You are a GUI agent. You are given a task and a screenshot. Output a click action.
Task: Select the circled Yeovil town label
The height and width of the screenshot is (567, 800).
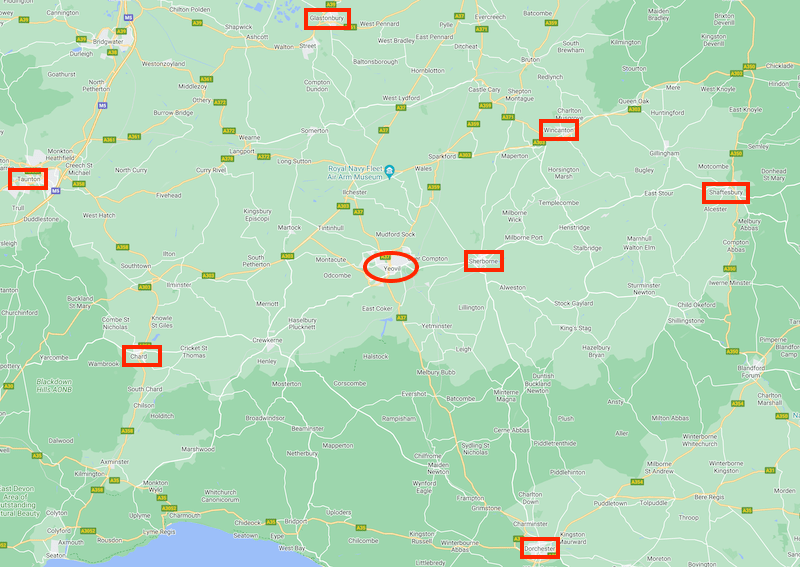tap(392, 268)
